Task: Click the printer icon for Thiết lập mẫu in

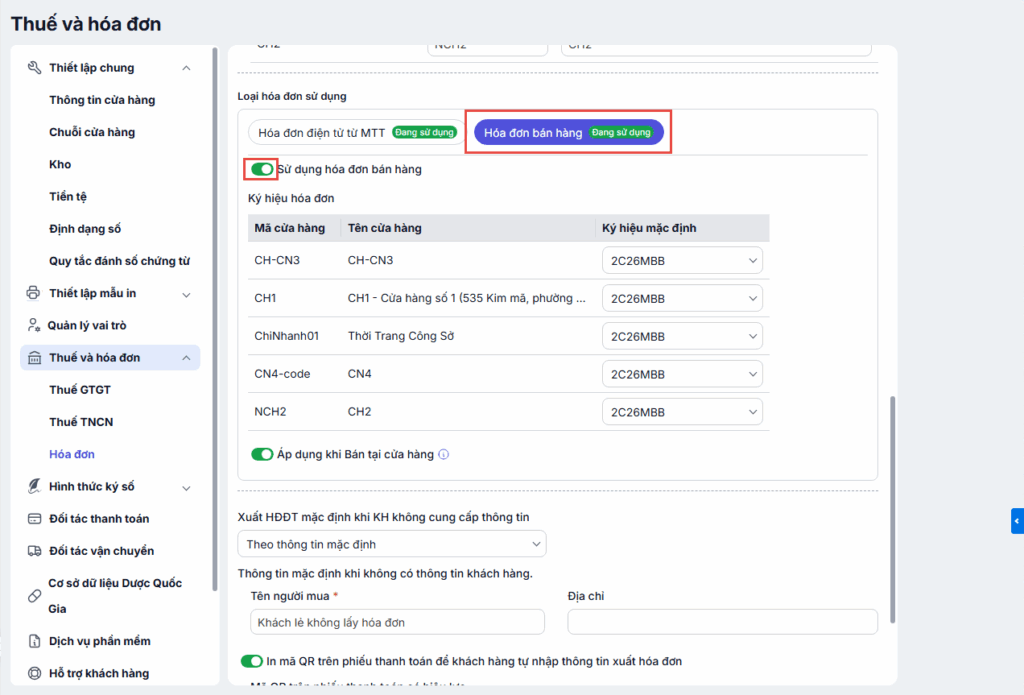Action: click(33, 294)
